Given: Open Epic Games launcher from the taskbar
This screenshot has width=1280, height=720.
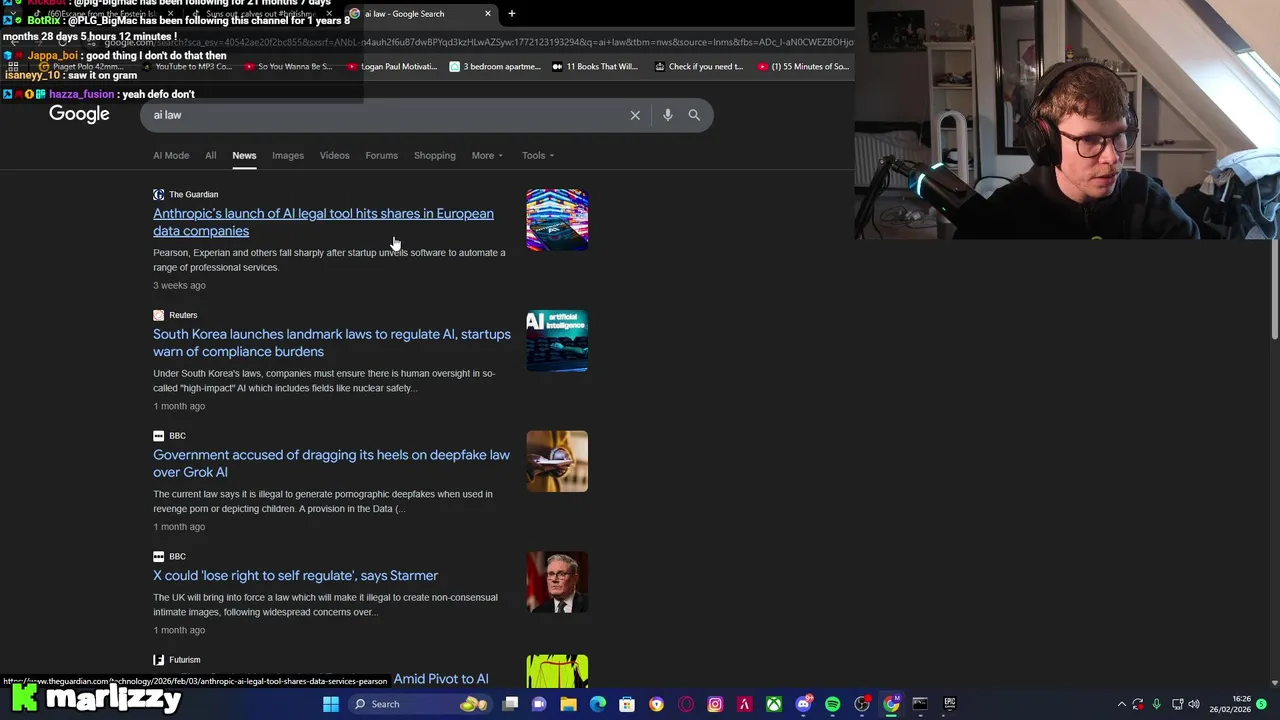Looking at the screenshot, I should click(949, 704).
